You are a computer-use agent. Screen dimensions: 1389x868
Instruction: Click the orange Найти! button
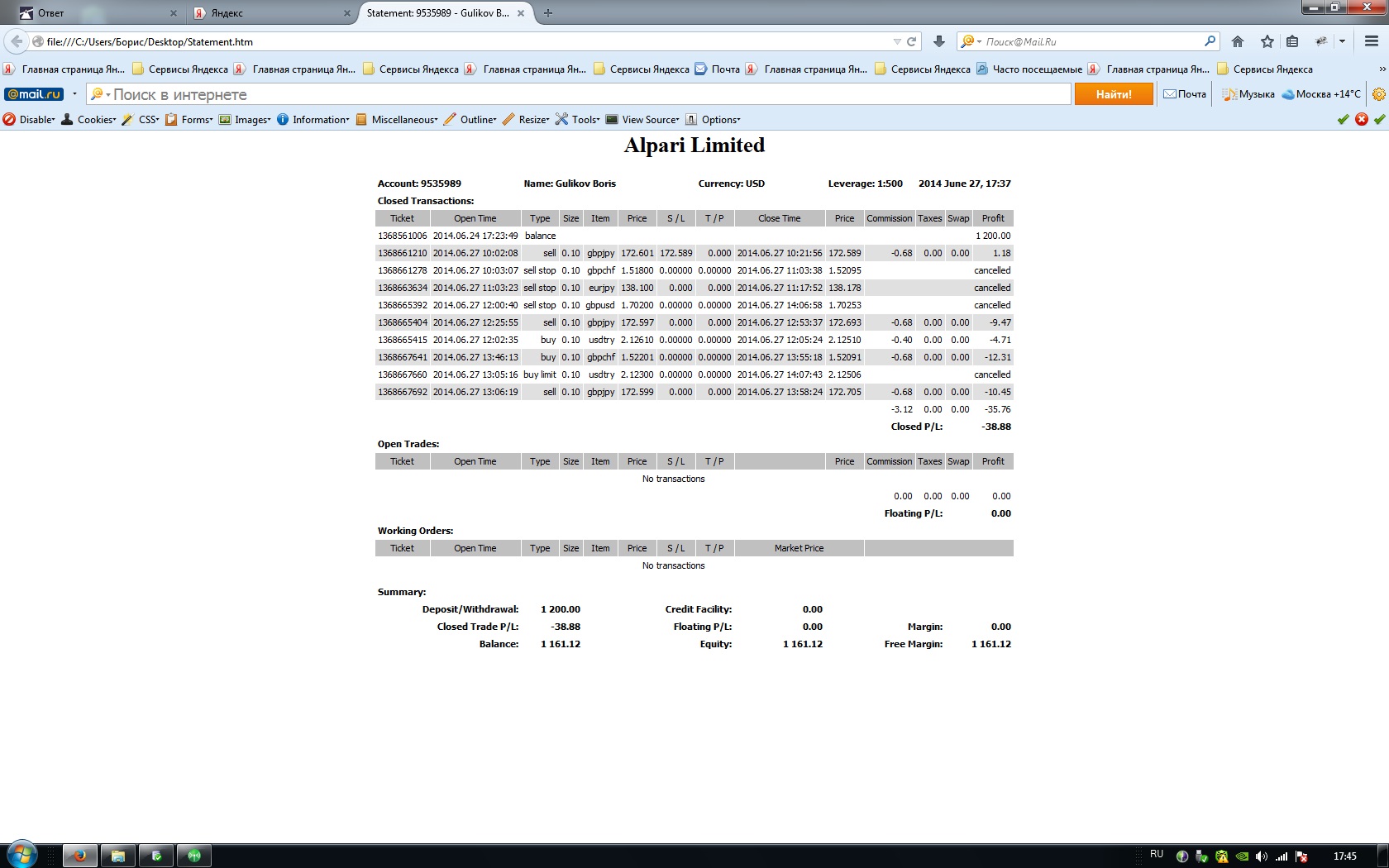1114,94
